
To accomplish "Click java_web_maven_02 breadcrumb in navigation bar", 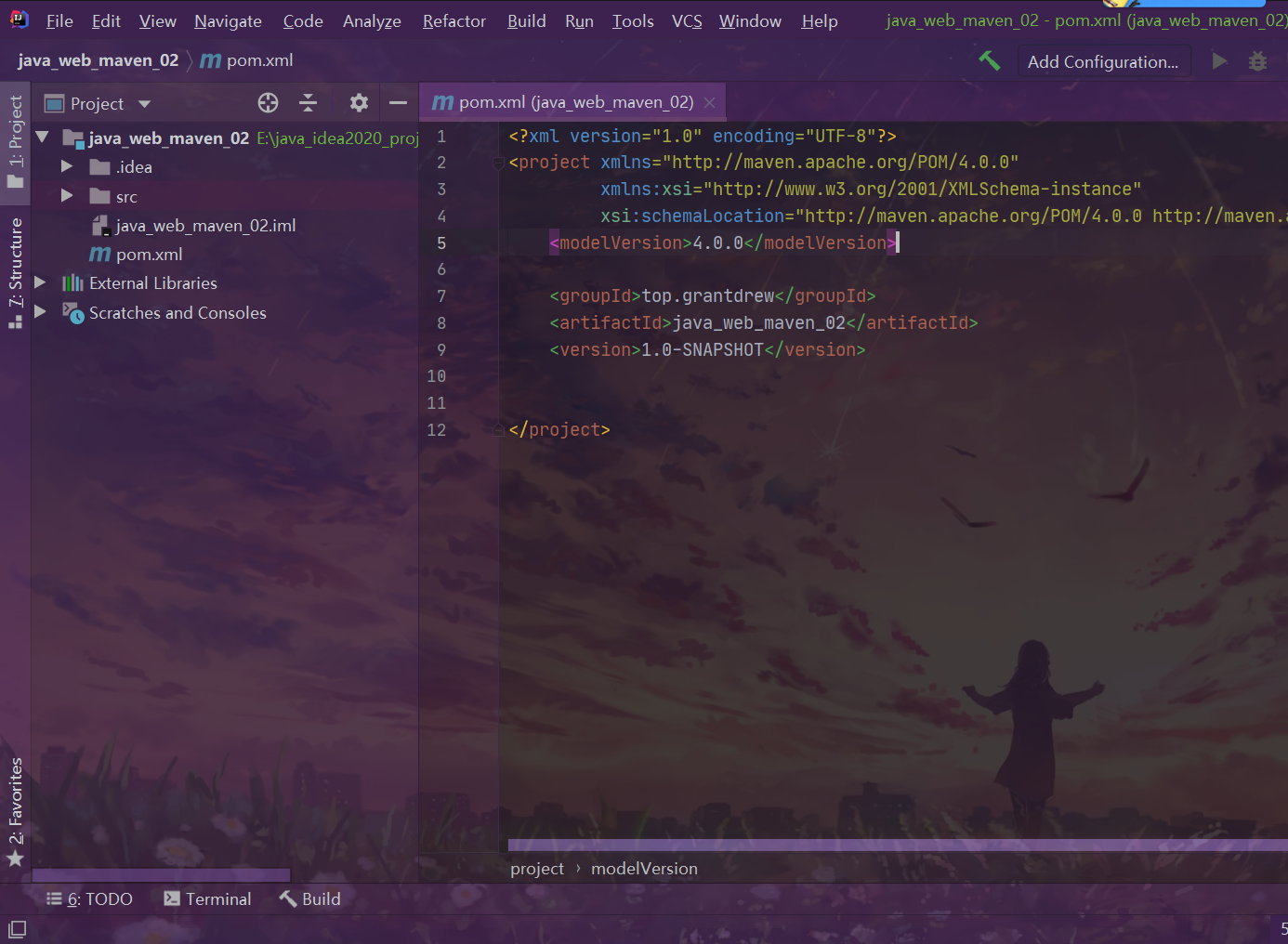I will point(98,60).
